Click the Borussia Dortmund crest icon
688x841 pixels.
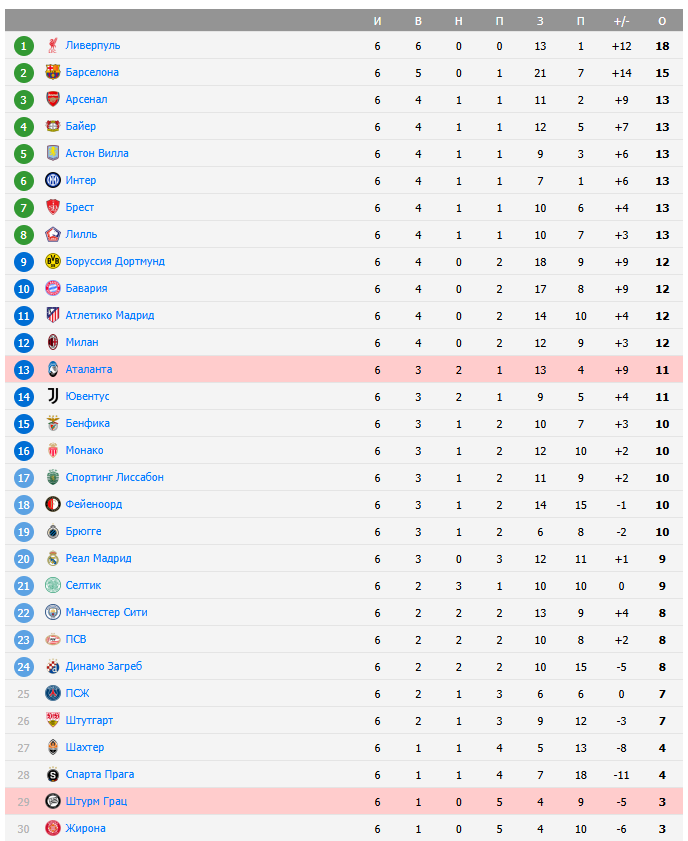coord(53,261)
